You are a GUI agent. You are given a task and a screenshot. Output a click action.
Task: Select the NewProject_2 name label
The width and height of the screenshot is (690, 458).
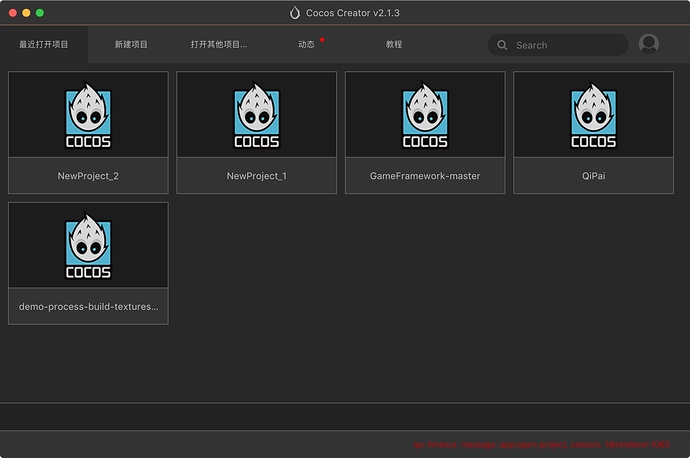88,176
